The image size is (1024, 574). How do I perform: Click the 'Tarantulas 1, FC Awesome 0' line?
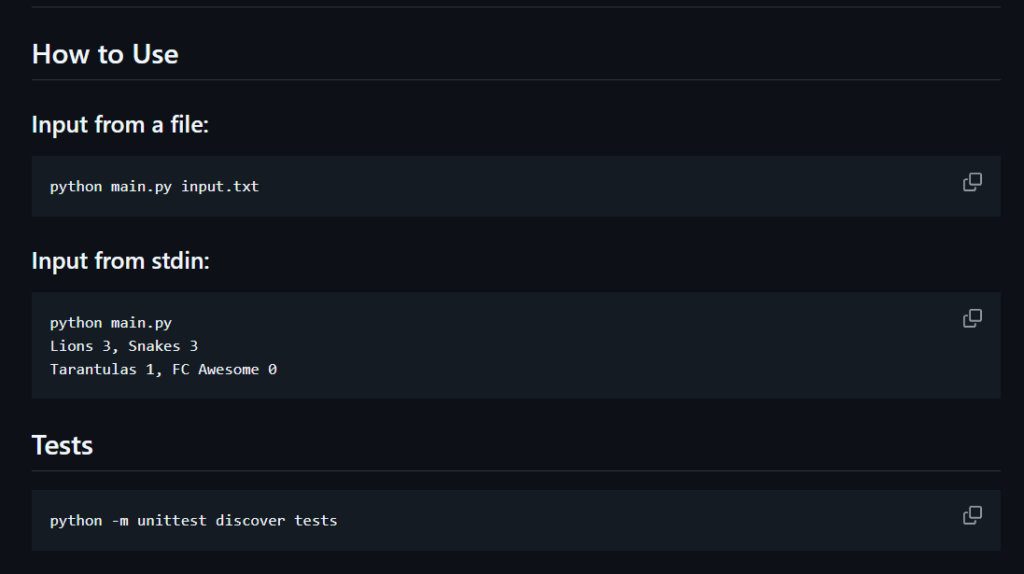[x=163, y=369]
